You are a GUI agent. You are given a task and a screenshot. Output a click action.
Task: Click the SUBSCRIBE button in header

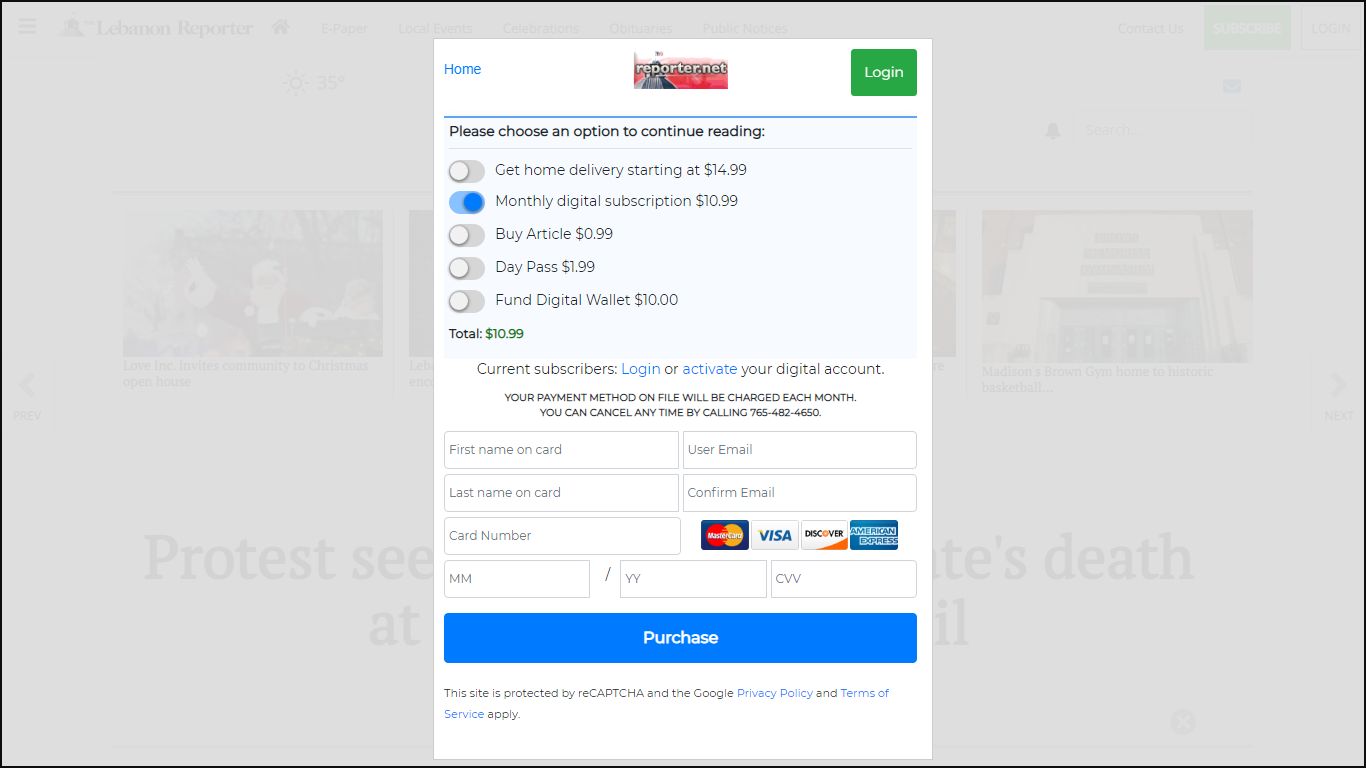point(1247,28)
